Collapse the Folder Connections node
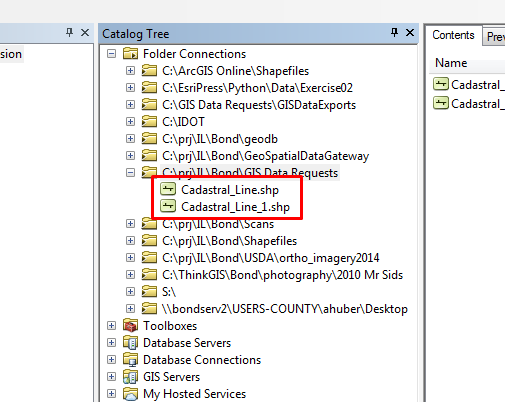505x402 pixels. [x=112, y=54]
